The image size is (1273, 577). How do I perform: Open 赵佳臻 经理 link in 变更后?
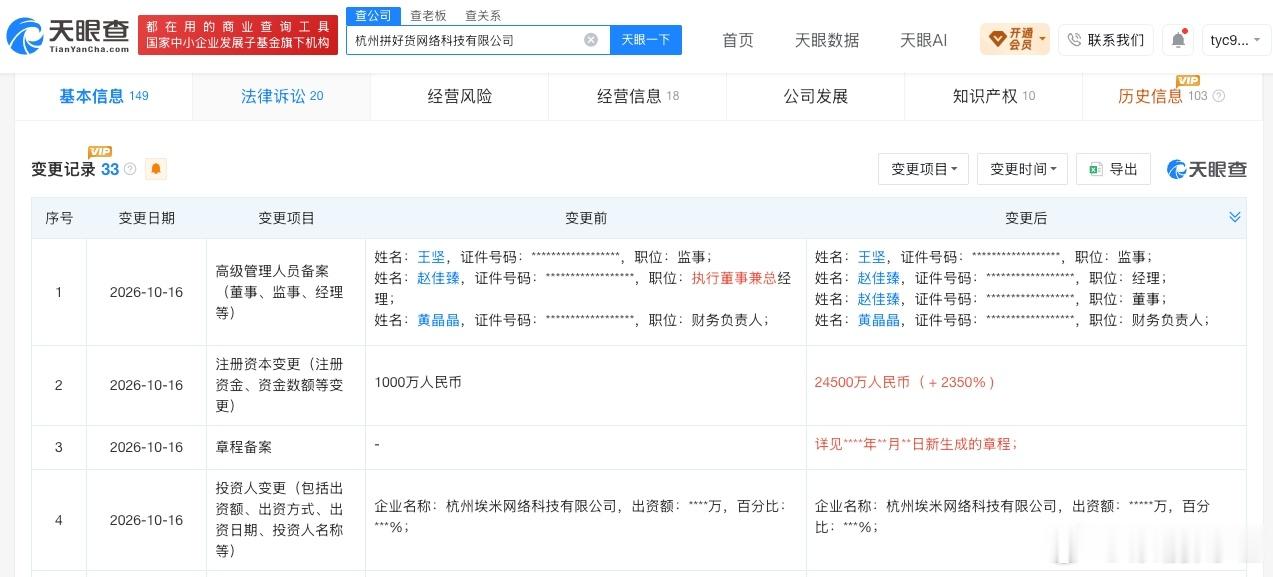coord(878,278)
